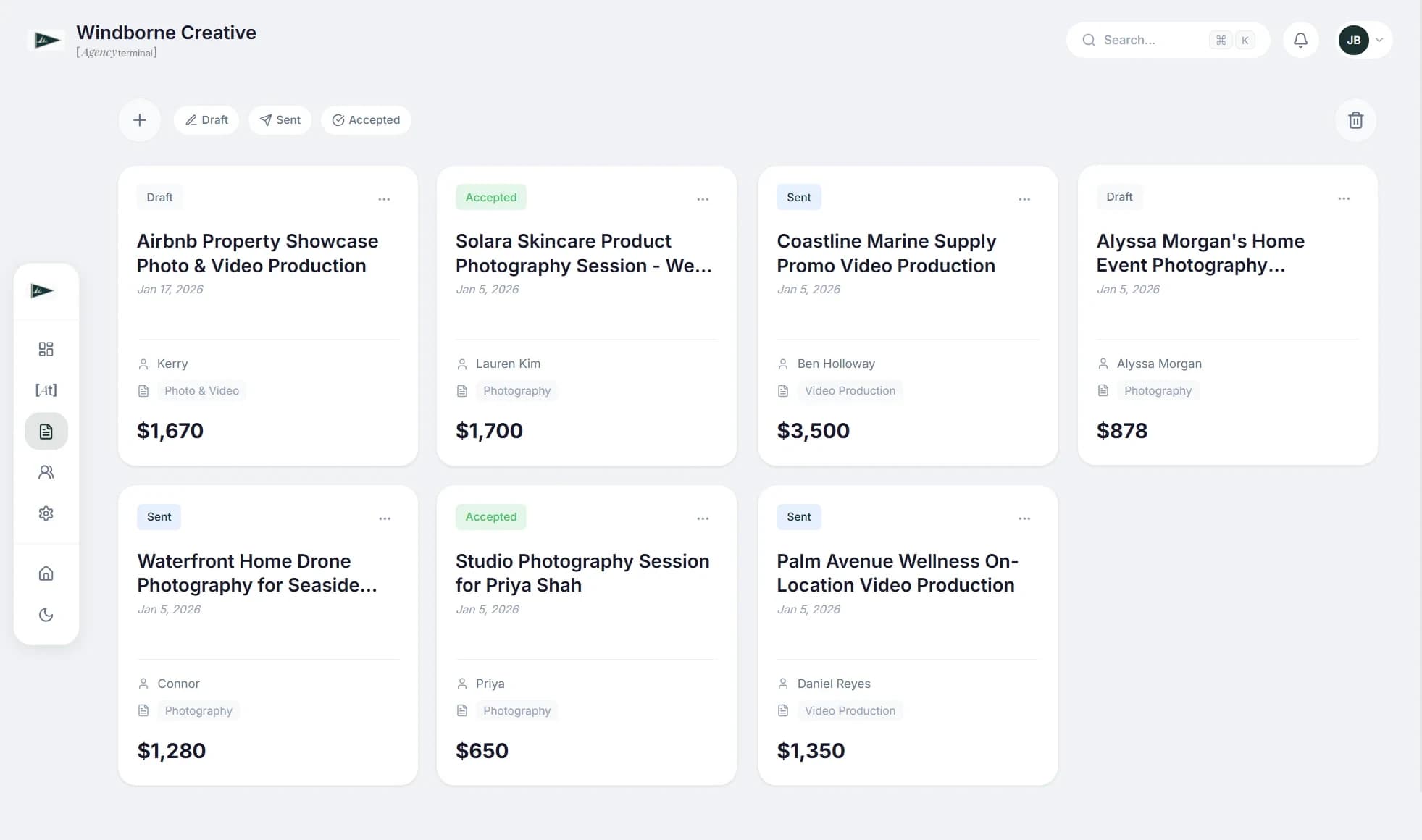This screenshot has width=1422, height=840.
Task: Open Coastline Marine Supply Promo Video proposal
Action: [x=887, y=253]
